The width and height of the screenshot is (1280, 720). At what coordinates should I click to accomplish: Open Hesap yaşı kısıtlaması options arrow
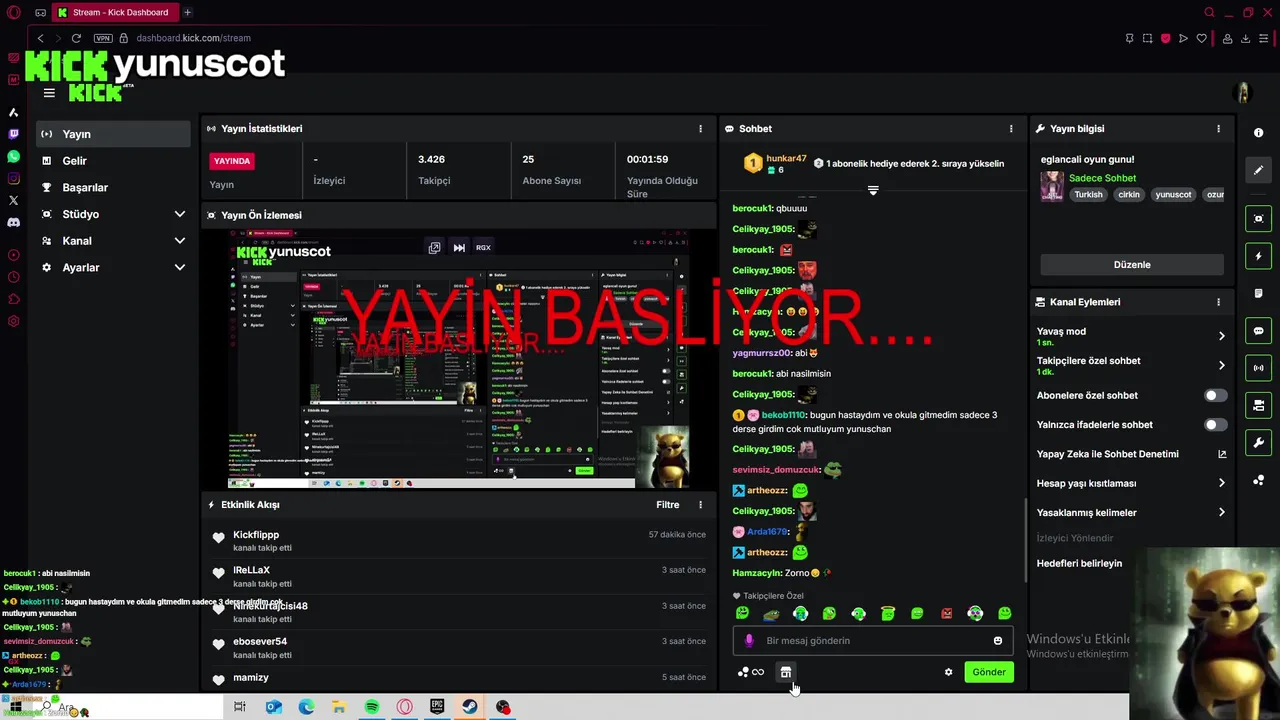pos(1221,483)
